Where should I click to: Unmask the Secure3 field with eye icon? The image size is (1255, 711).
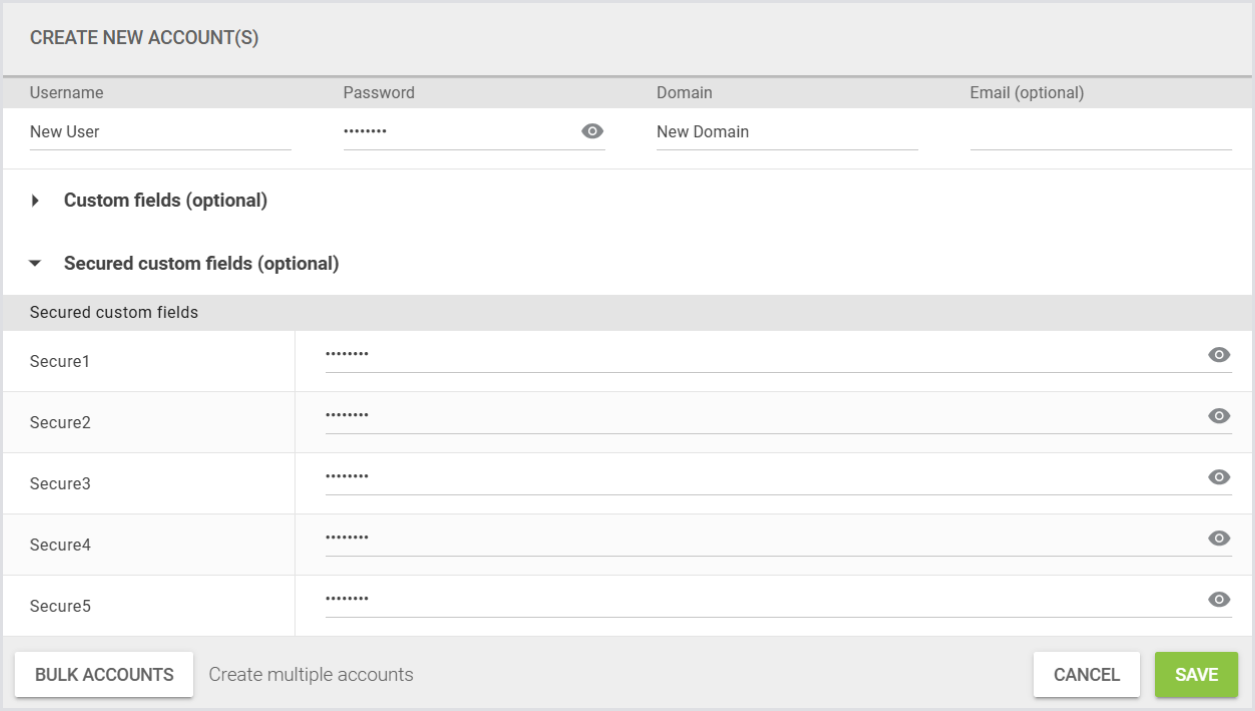coord(1218,477)
